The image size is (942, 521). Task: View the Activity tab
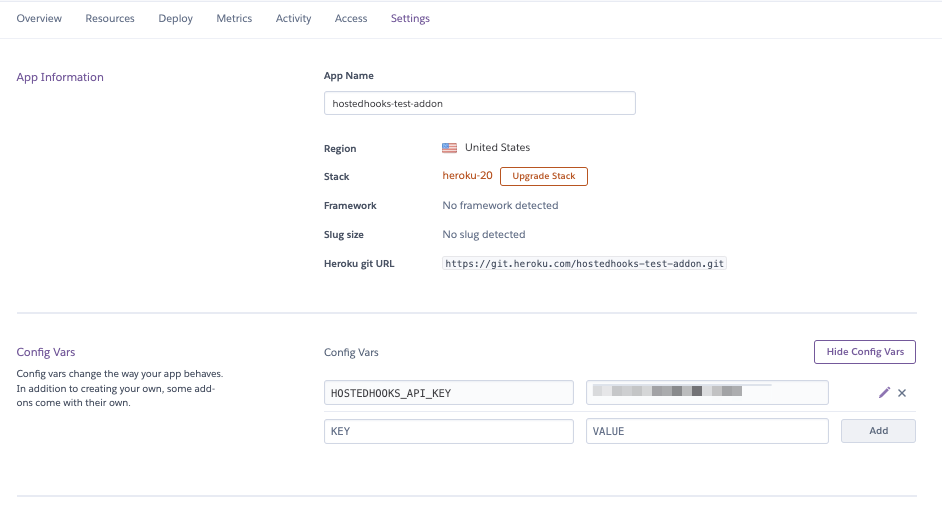coord(293,19)
